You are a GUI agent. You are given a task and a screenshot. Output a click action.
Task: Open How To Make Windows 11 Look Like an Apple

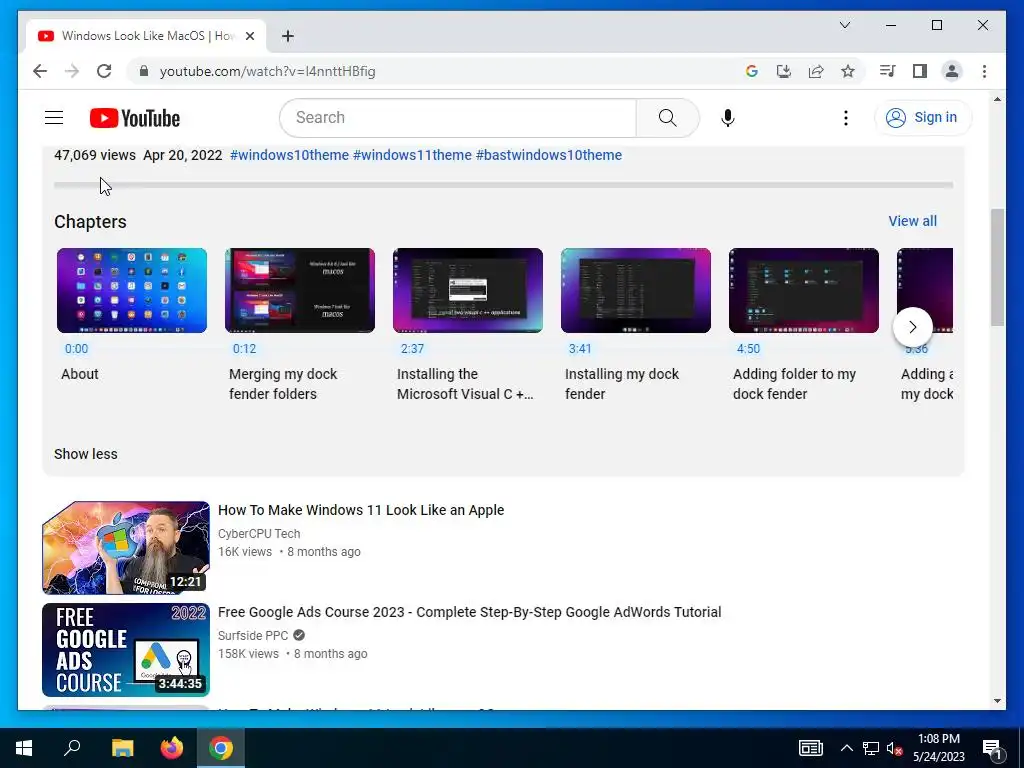(361, 510)
